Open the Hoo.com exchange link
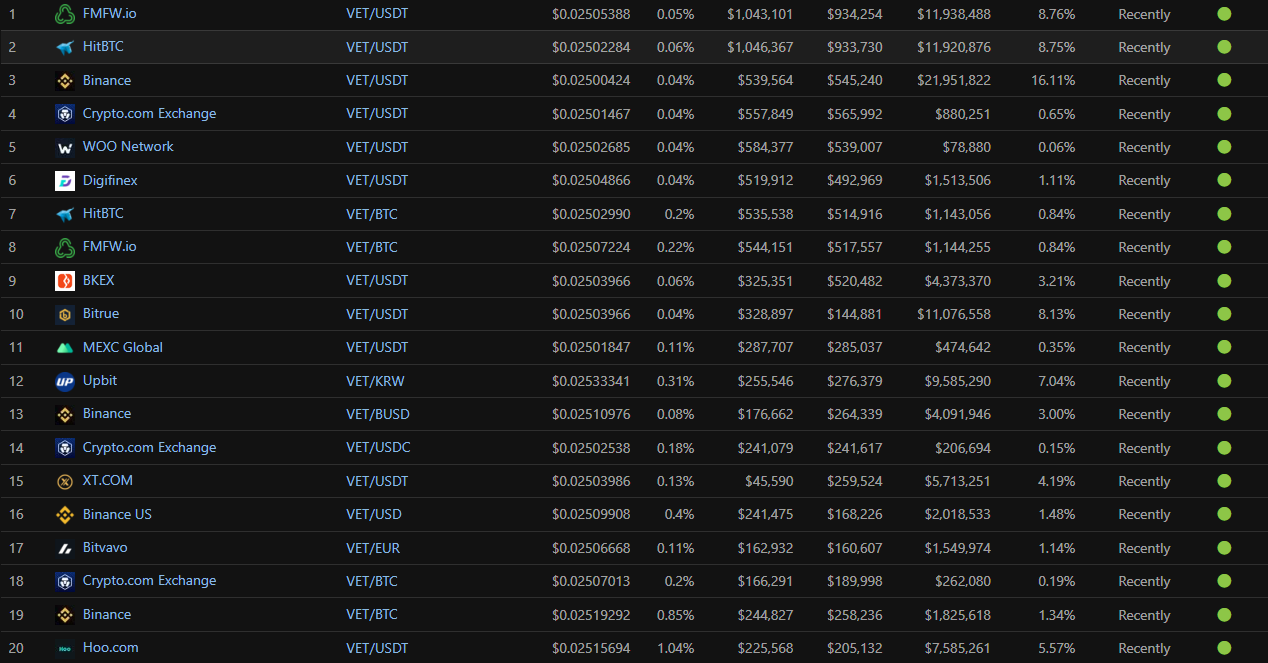The width and height of the screenshot is (1268, 663). click(111, 648)
